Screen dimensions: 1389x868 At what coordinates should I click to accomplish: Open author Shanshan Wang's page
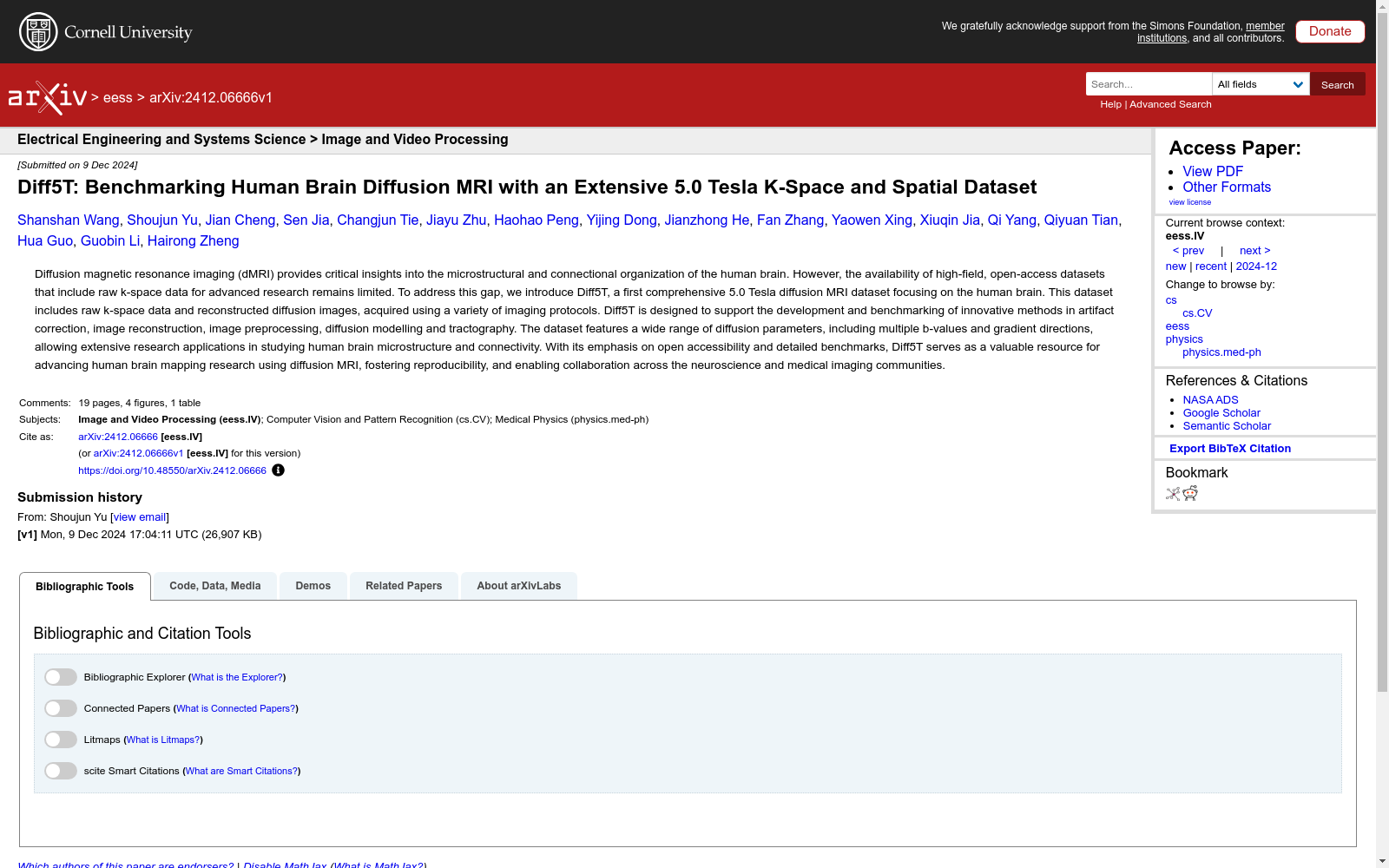69,220
